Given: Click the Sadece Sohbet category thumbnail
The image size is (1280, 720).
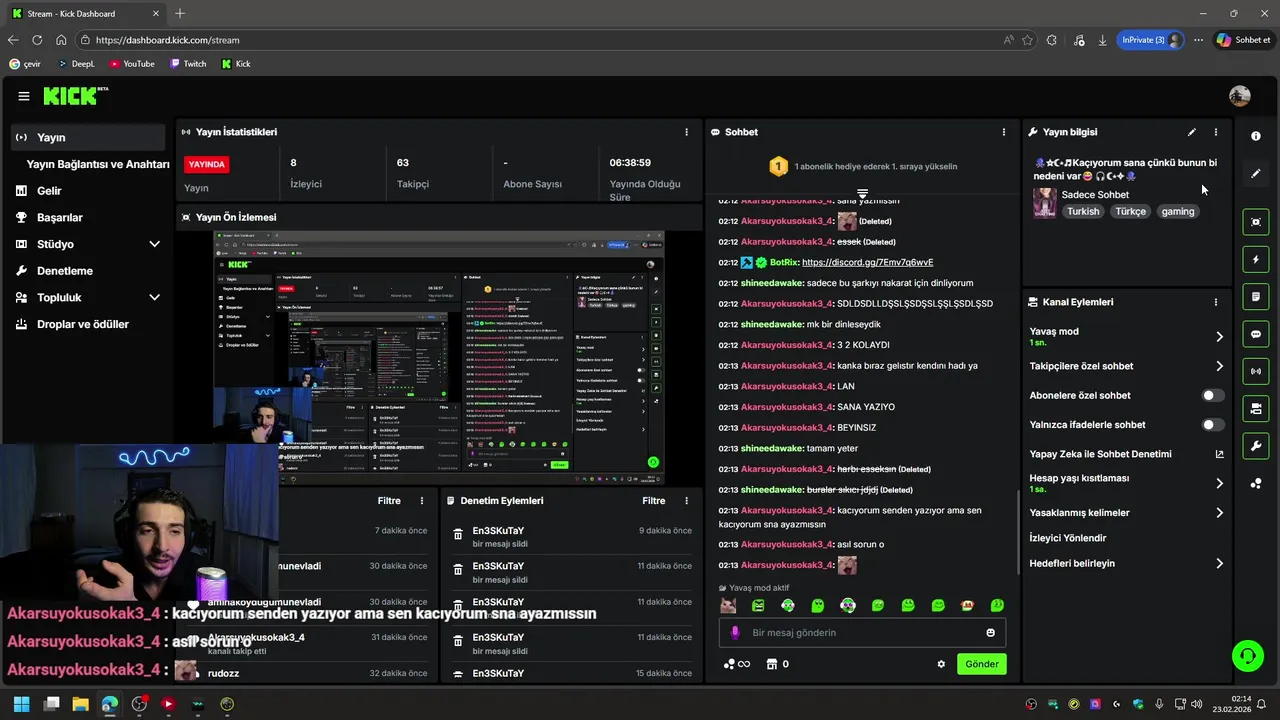Looking at the screenshot, I should (1045, 203).
